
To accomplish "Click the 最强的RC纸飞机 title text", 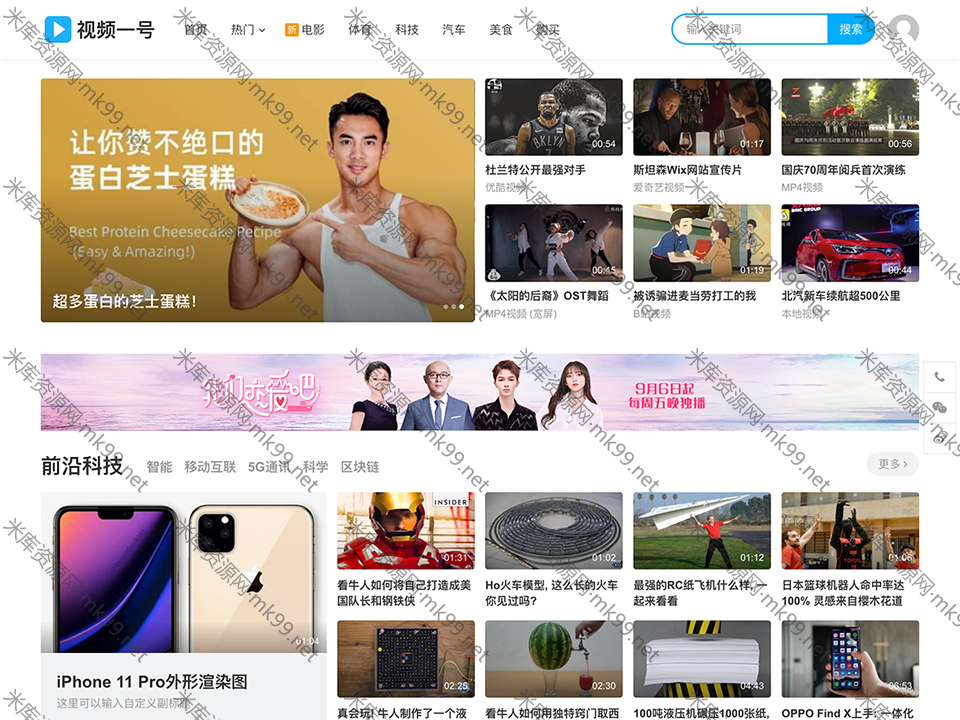I will 700,593.
